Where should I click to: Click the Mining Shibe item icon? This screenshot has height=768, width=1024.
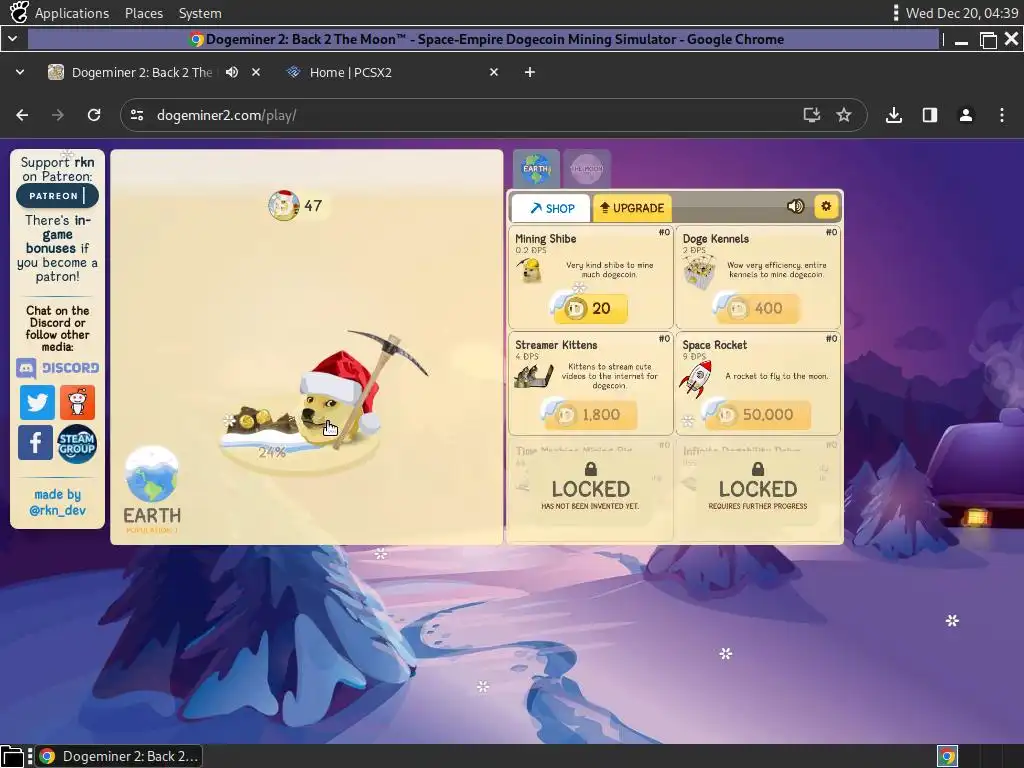(529, 270)
